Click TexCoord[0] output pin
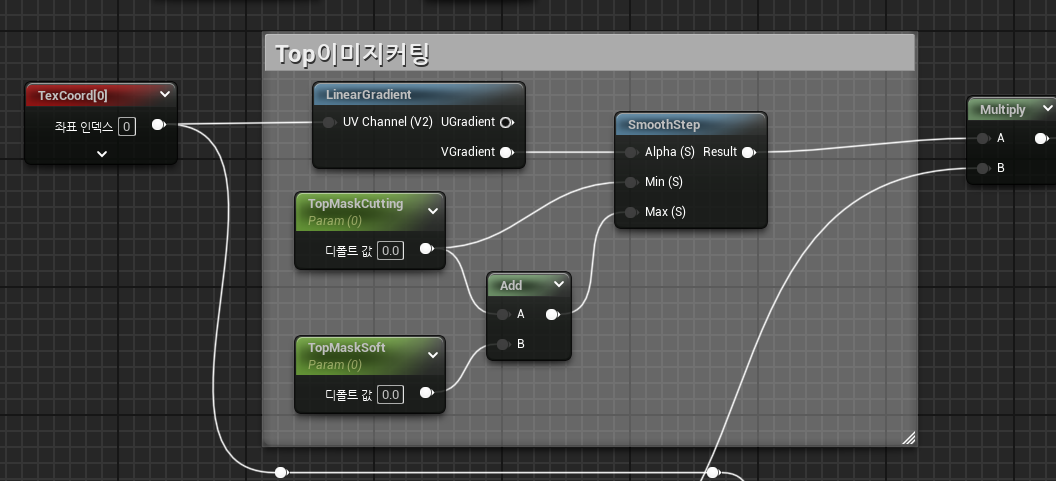This screenshot has width=1056, height=481. (158, 125)
